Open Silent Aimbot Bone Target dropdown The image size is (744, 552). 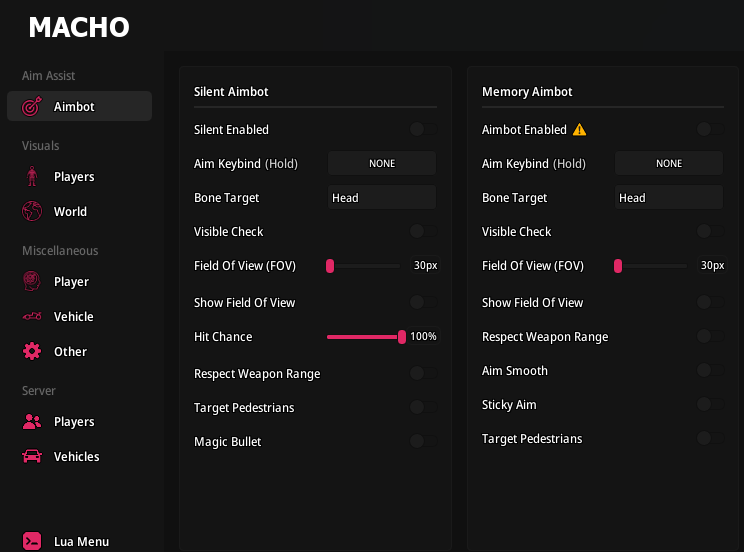[382, 198]
